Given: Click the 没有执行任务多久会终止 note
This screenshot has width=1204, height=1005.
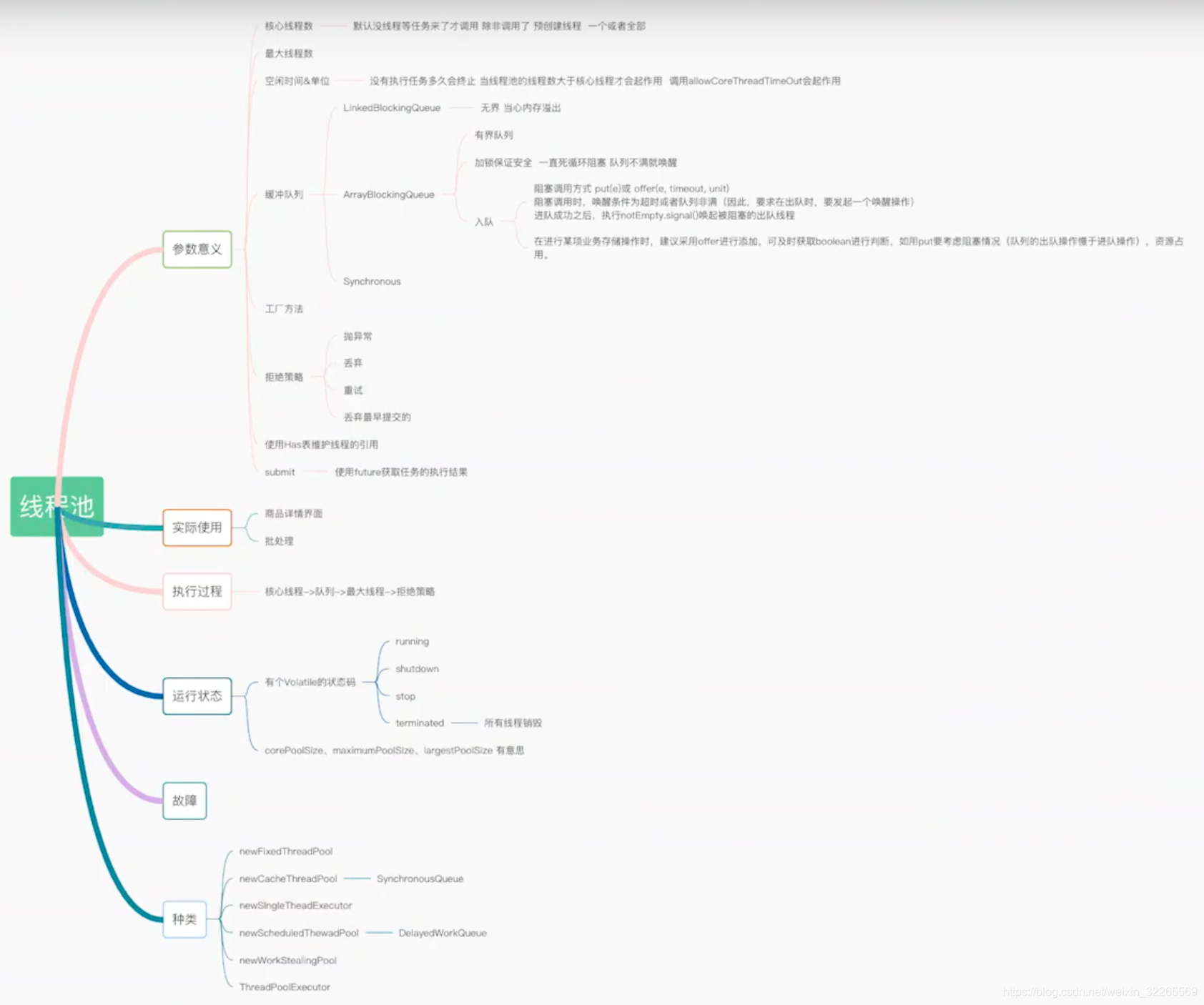Looking at the screenshot, I should [605, 81].
